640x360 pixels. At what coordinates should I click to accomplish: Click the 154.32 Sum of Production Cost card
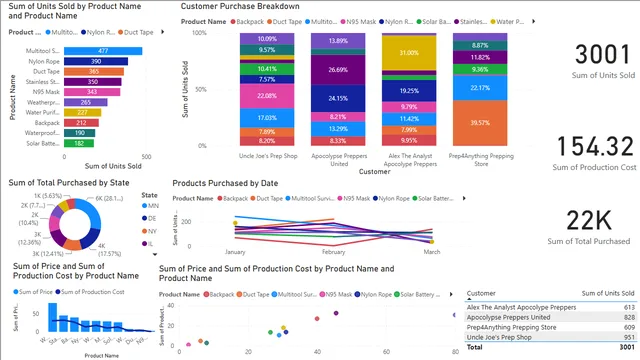click(x=595, y=153)
